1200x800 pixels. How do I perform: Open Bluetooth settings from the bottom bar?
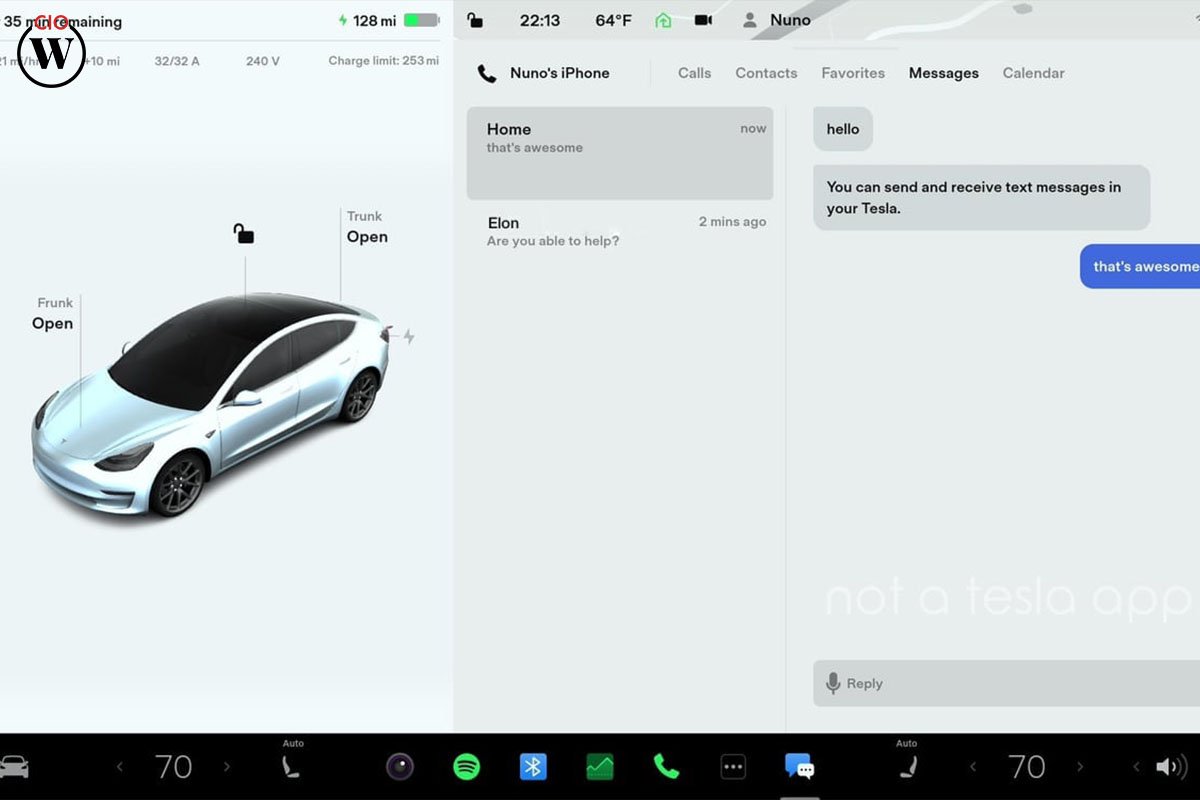coord(533,767)
